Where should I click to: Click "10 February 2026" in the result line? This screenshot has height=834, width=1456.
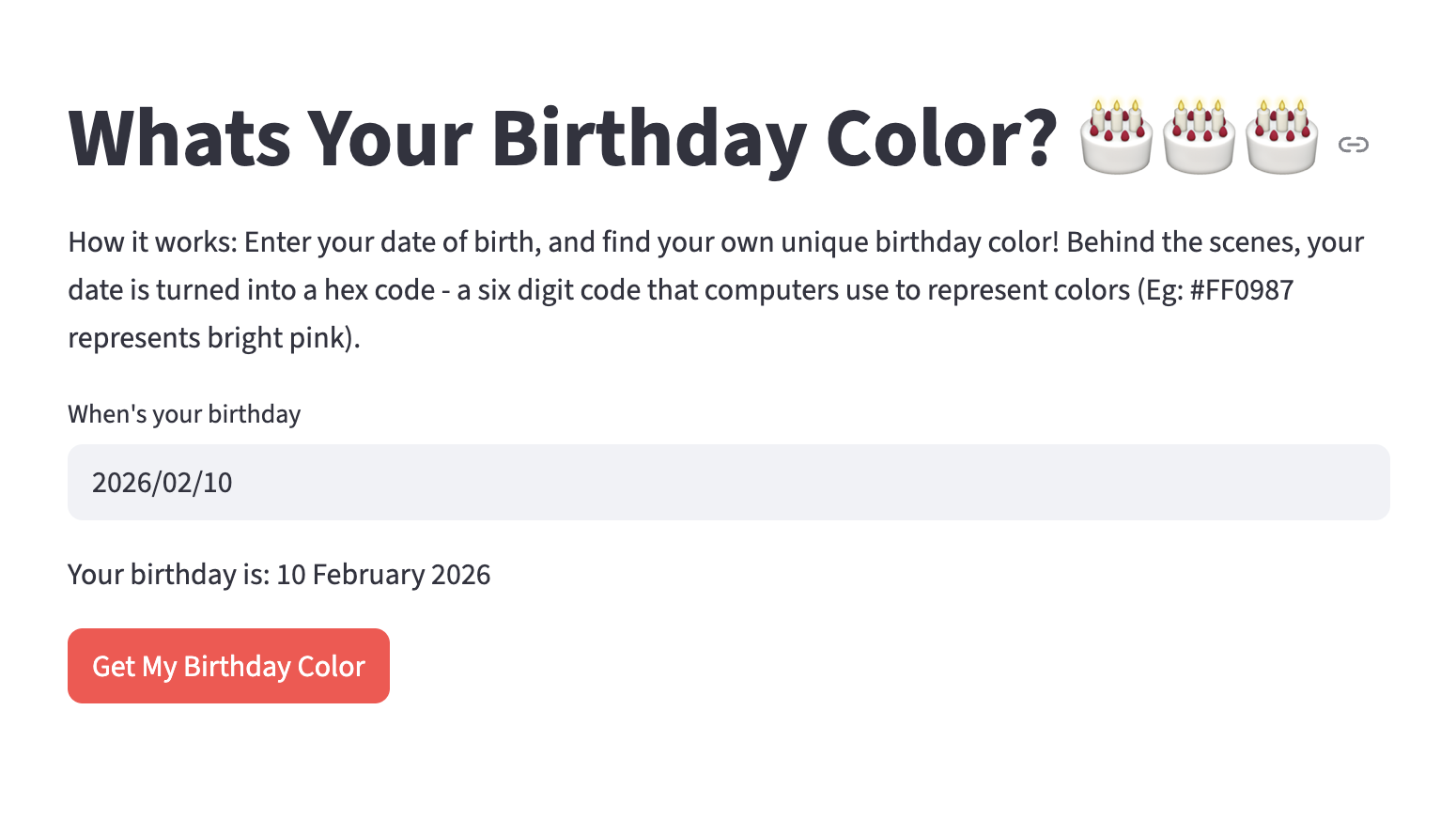point(383,575)
